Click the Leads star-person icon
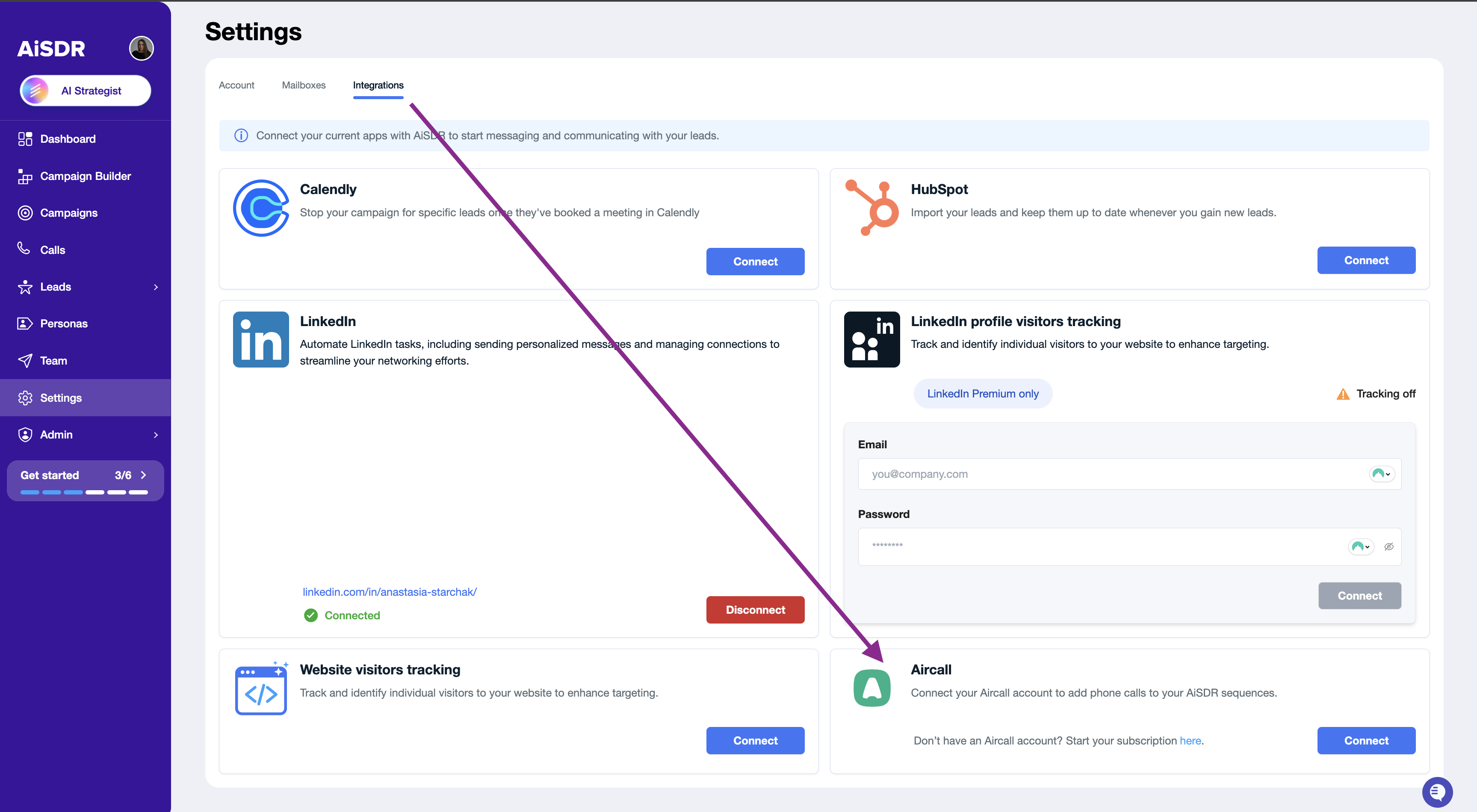 [25, 286]
